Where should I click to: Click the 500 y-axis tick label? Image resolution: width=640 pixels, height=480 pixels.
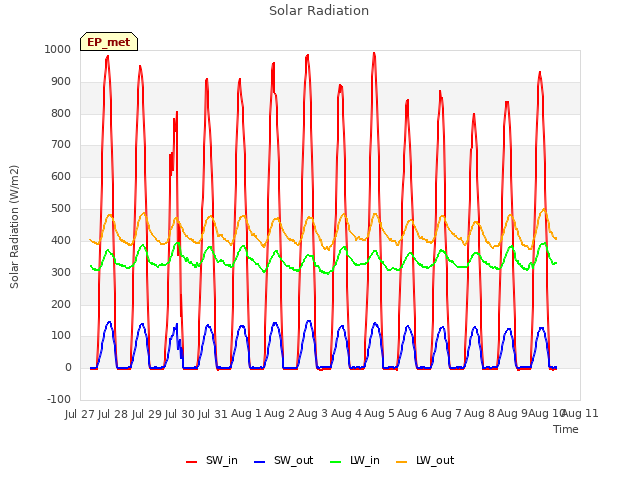[61, 208]
